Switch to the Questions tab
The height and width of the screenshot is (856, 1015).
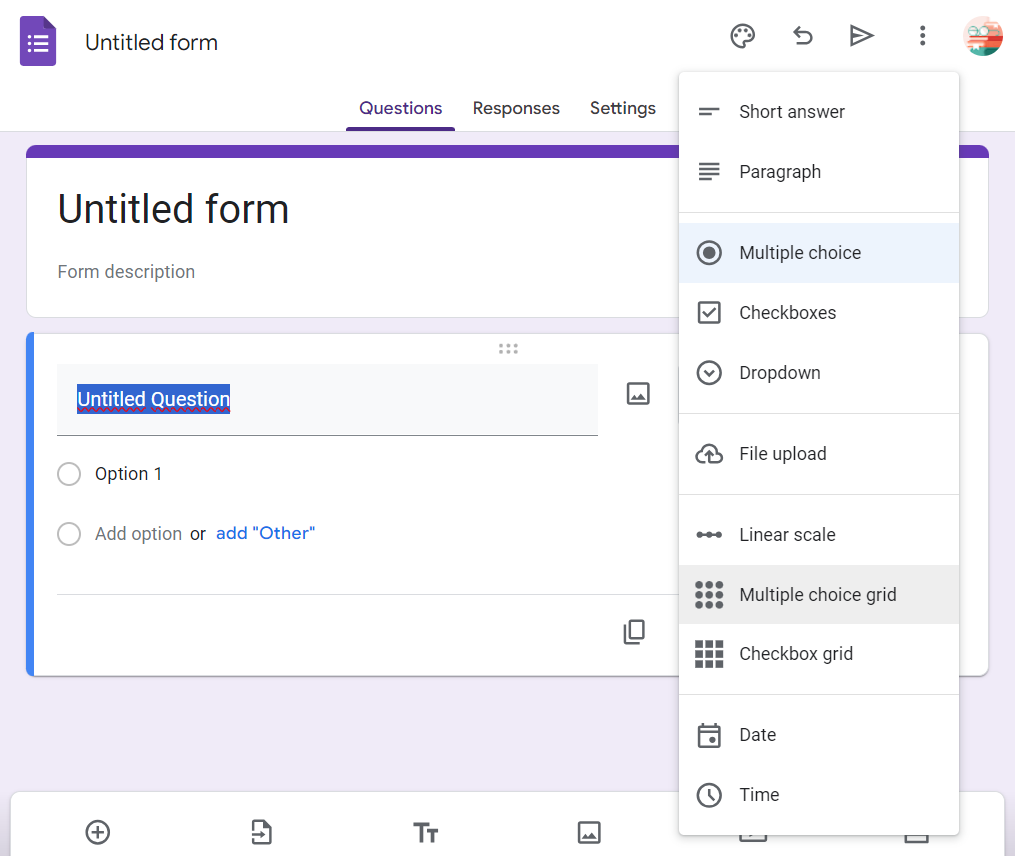pyautogui.click(x=401, y=108)
